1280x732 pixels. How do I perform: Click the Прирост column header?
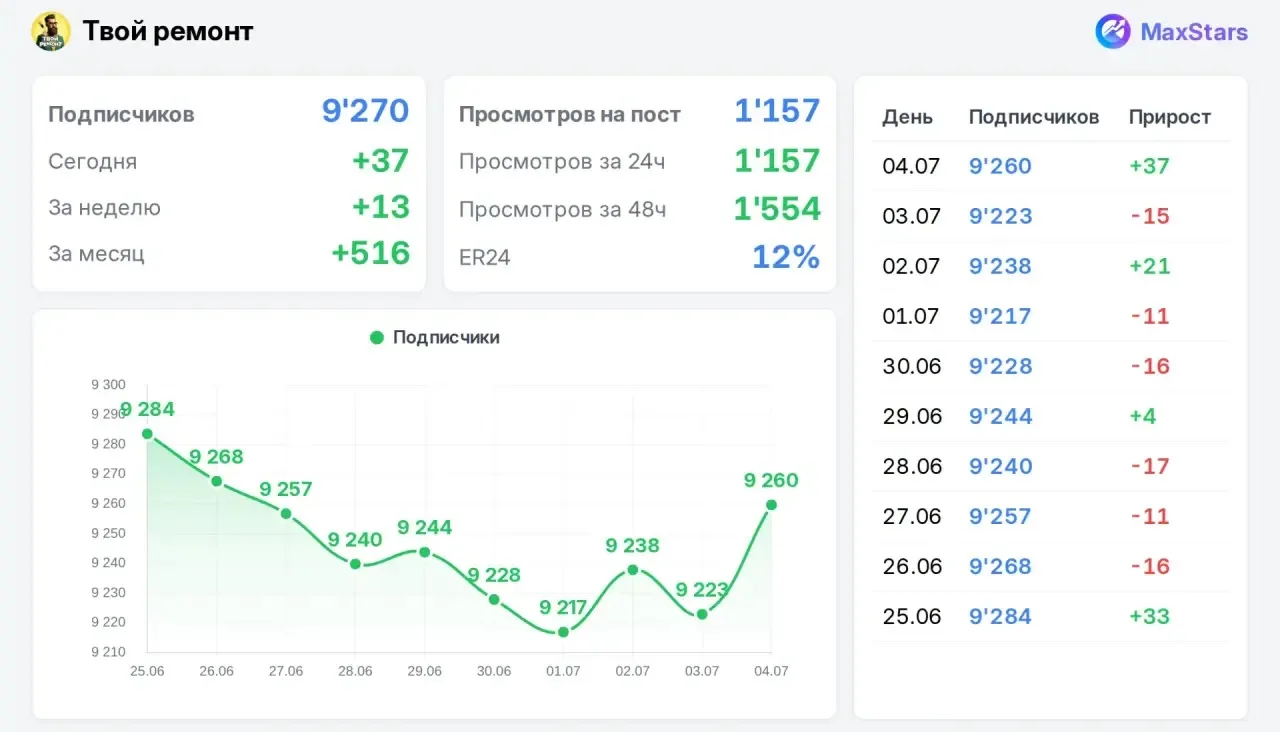(1170, 117)
